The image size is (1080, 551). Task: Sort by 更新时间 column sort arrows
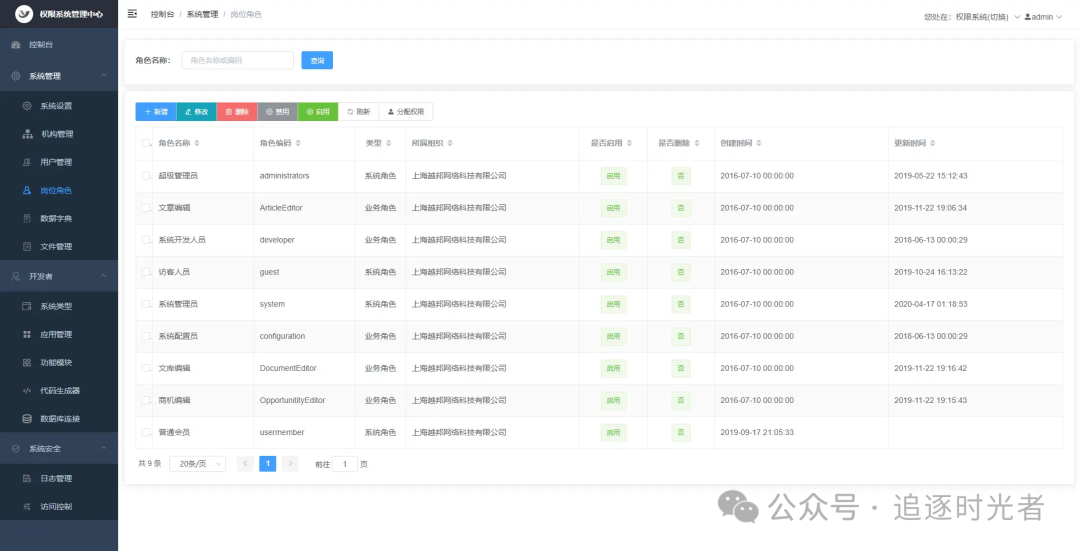[x=933, y=143]
